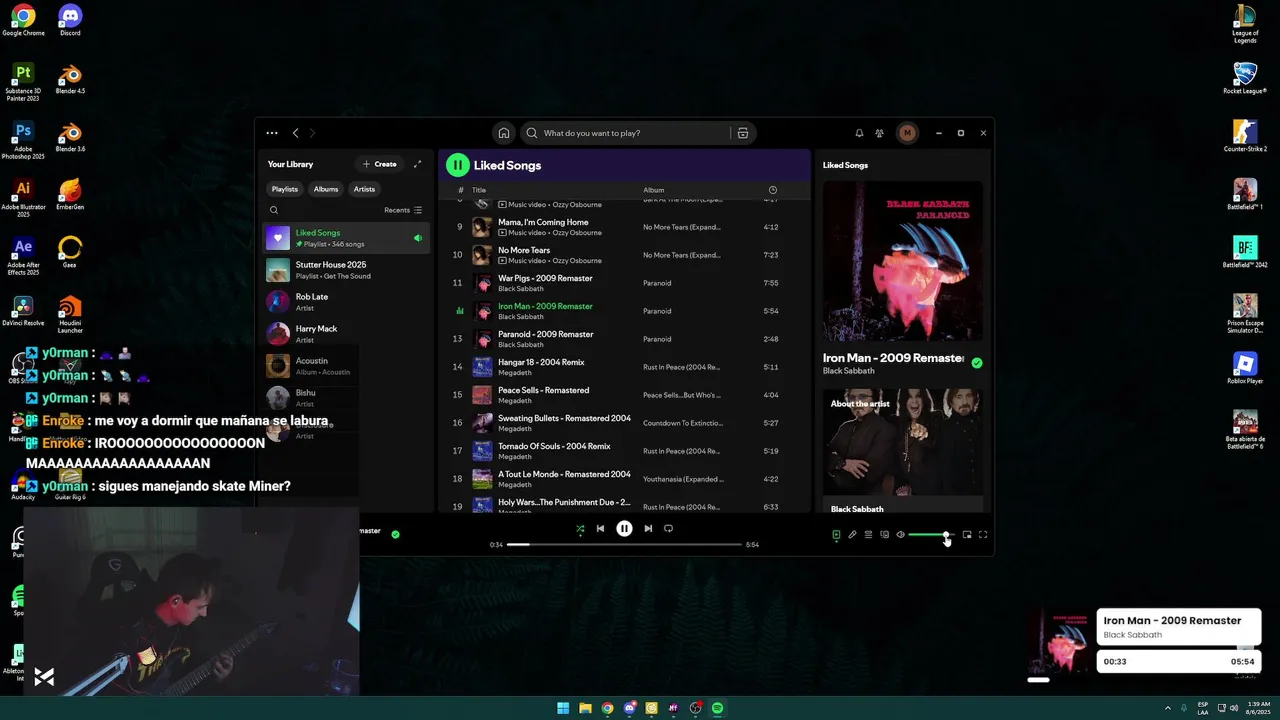This screenshot has height=720, width=1280.
Task: Go back with the left arrow
Action: coord(295,133)
